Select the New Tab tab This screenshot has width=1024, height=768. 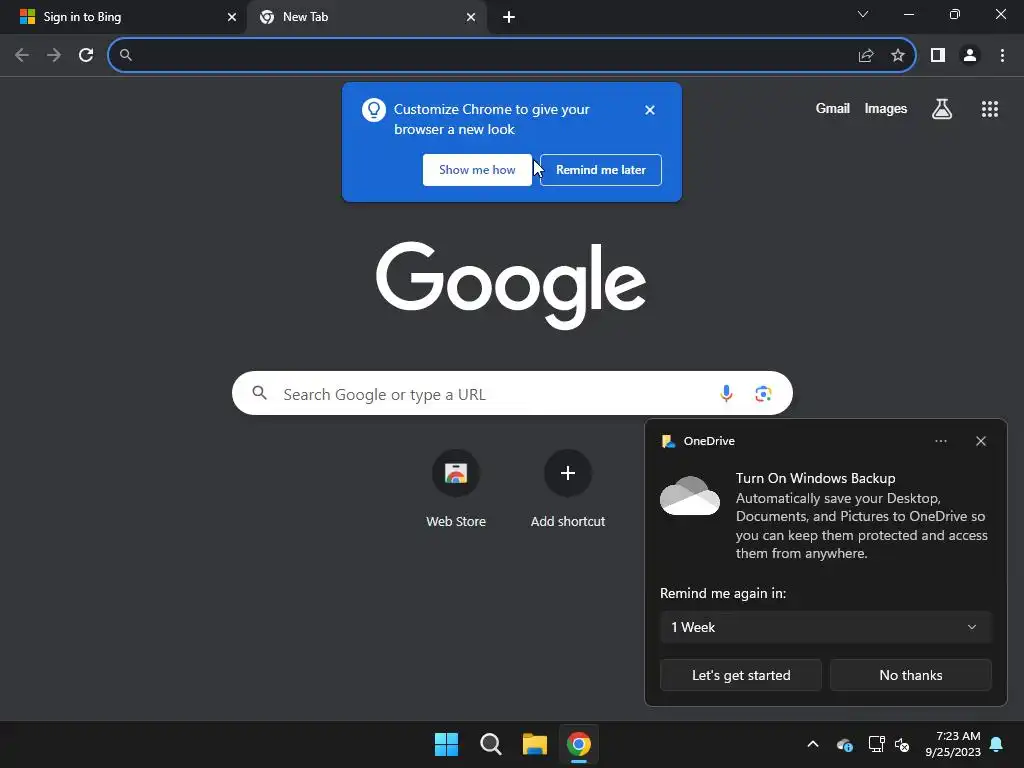click(x=366, y=17)
